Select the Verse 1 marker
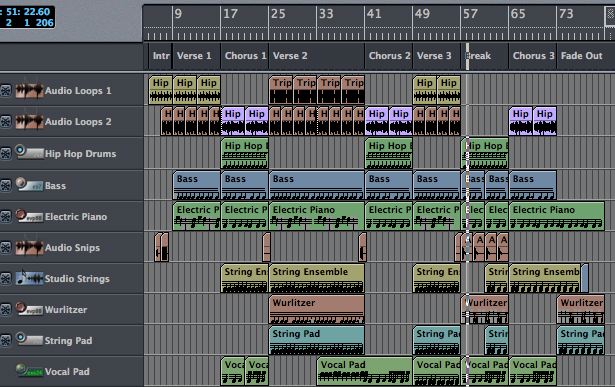This screenshot has width=615, height=387. coord(196,56)
